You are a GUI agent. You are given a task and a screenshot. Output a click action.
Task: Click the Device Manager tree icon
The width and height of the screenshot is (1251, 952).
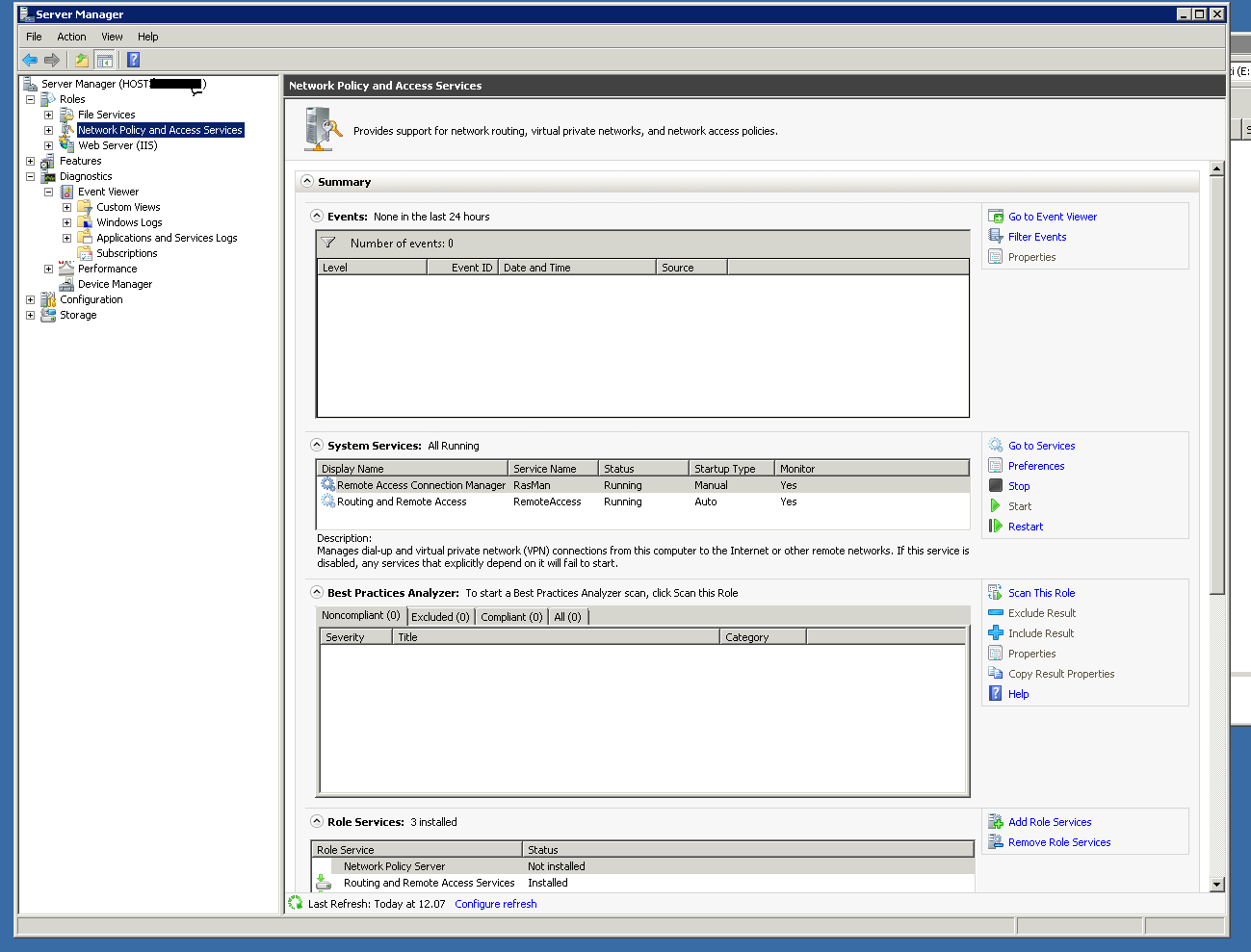pos(66,284)
